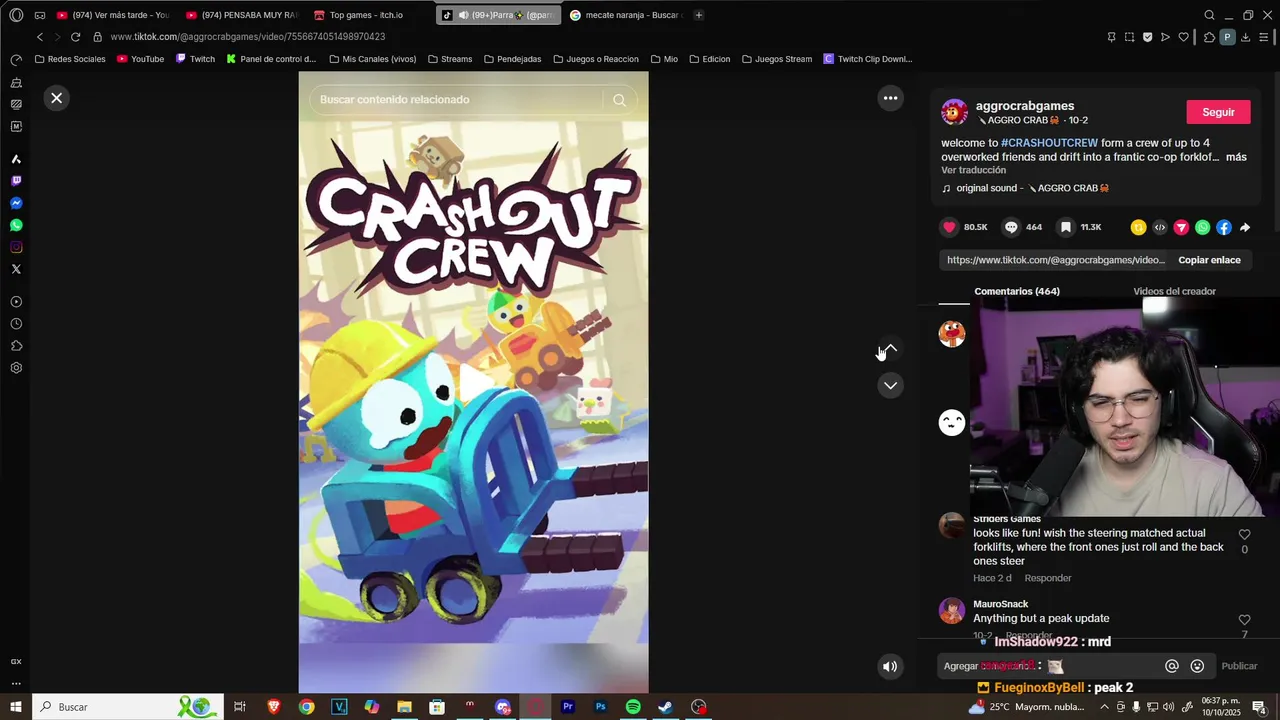Open the Juegos Stream bookmark folder
This screenshot has width=1280, height=720.
coord(776,59)
